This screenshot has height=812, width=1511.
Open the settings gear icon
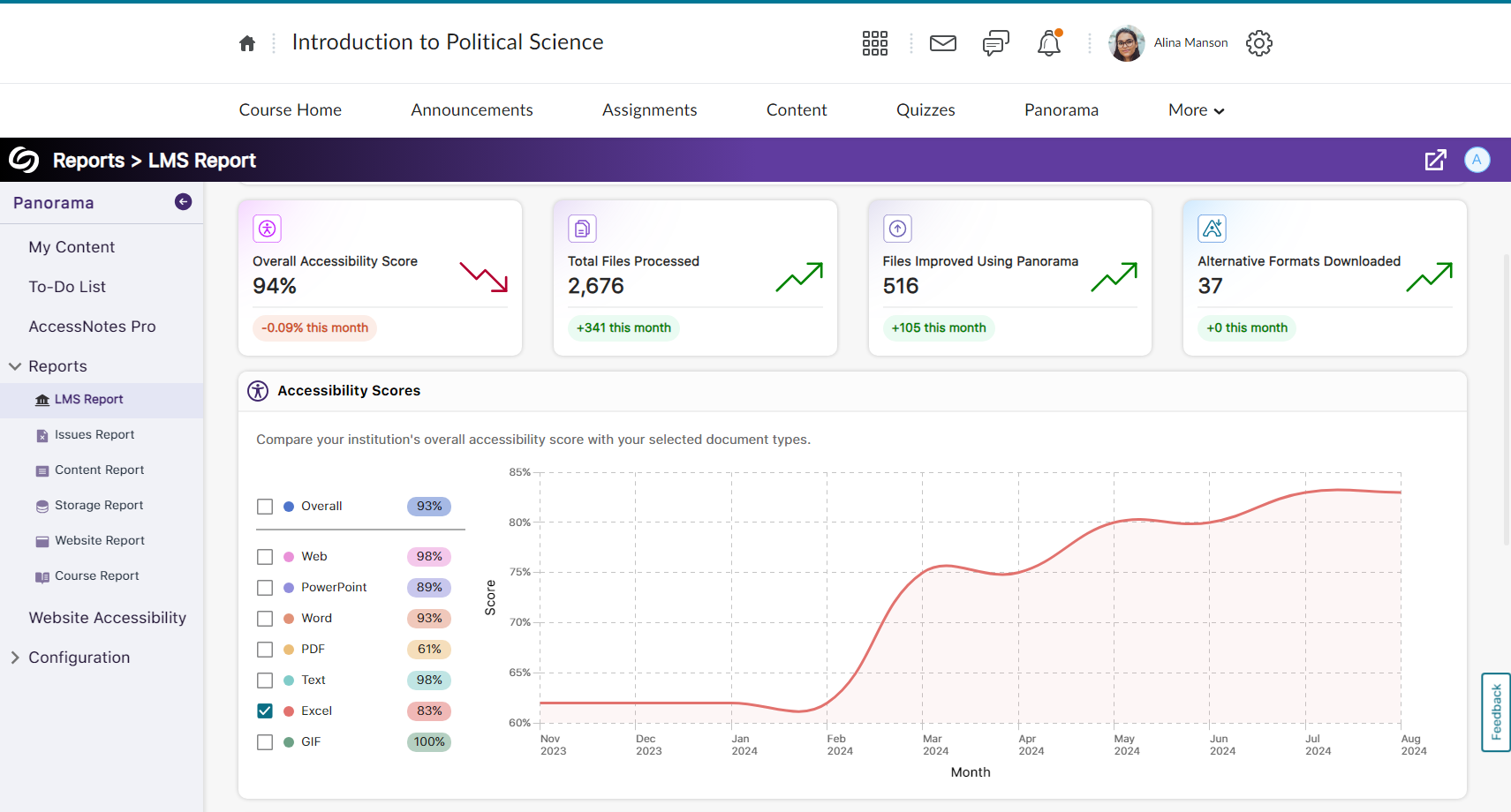coord(1258,43)
